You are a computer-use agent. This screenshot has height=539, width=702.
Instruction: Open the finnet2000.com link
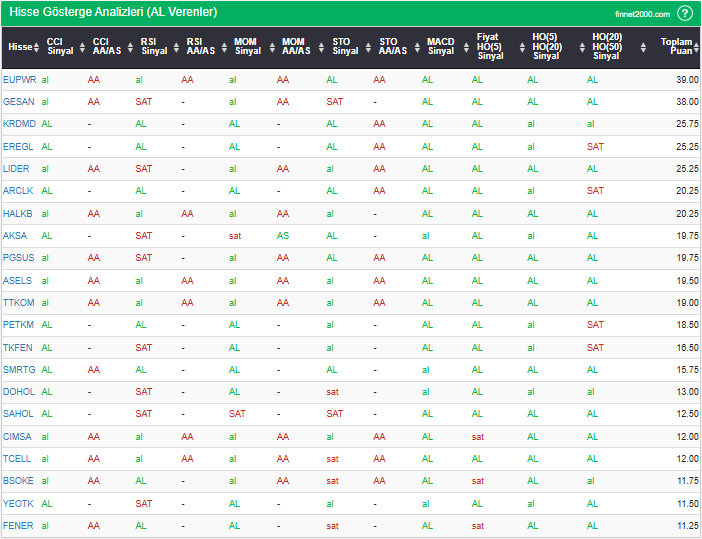tap(643, 13)
